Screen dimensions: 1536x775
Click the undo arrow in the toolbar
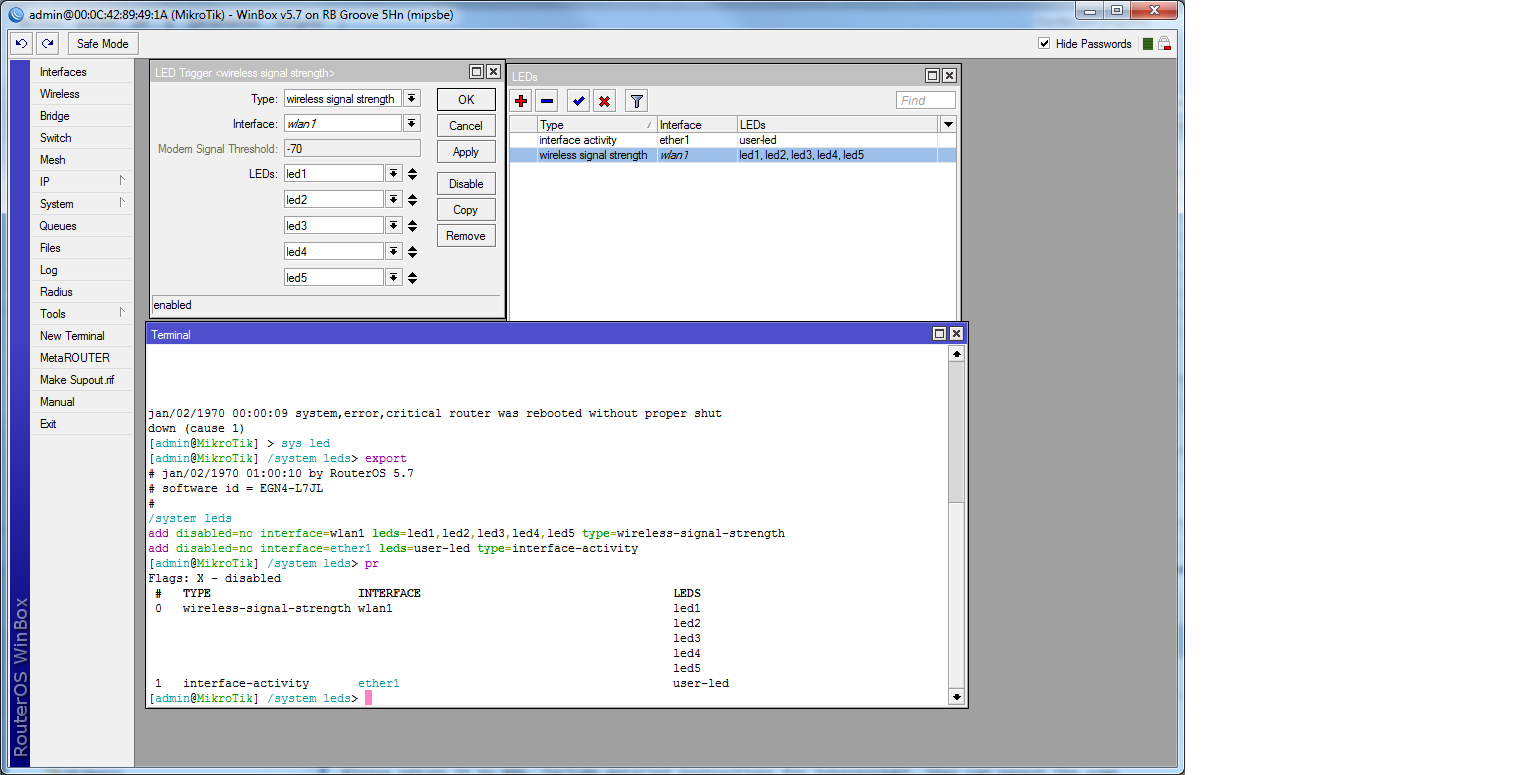click(x=21, y=44)
